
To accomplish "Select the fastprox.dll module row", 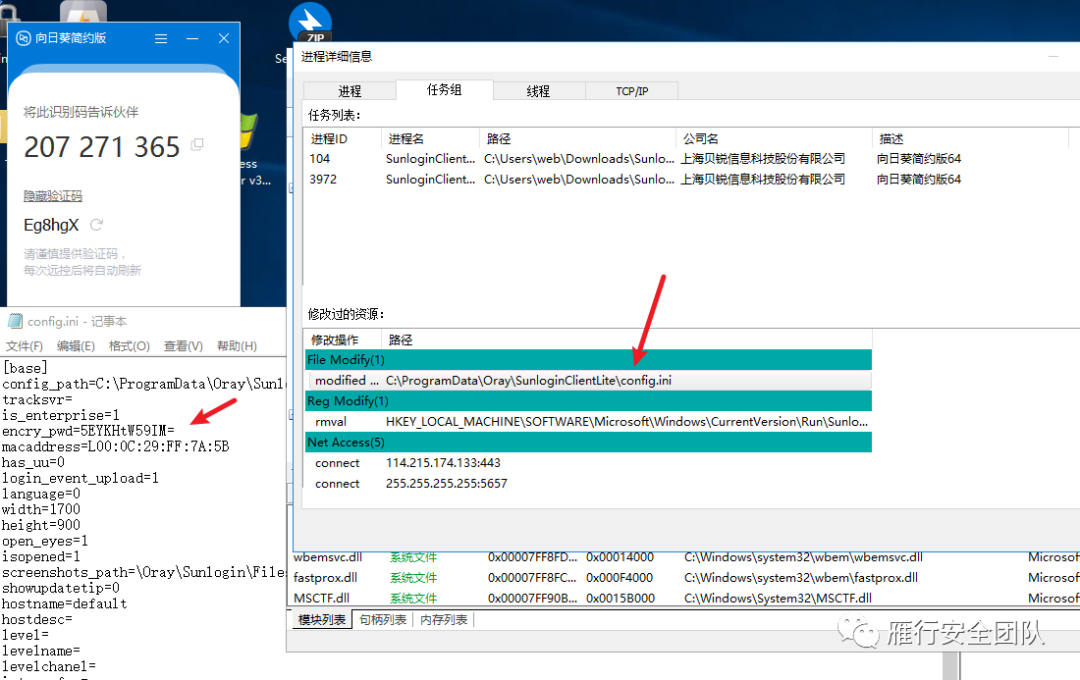I will click(685, 577).
